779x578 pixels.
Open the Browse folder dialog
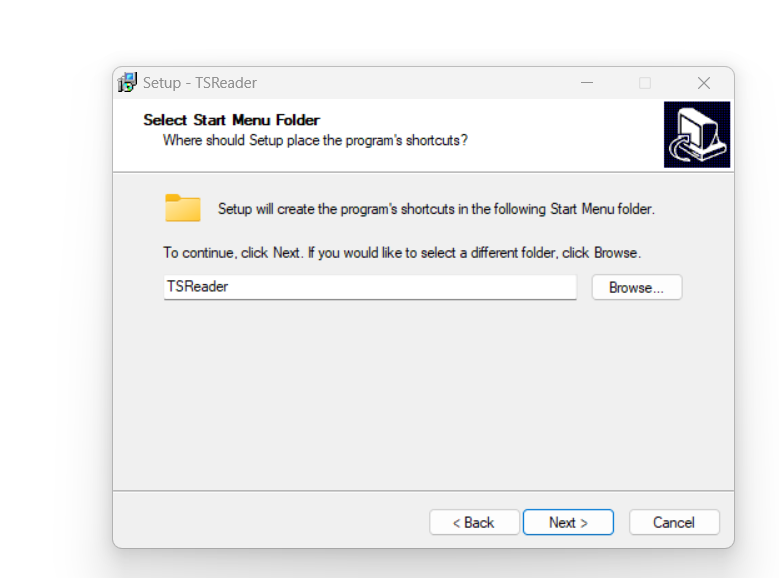636,287
